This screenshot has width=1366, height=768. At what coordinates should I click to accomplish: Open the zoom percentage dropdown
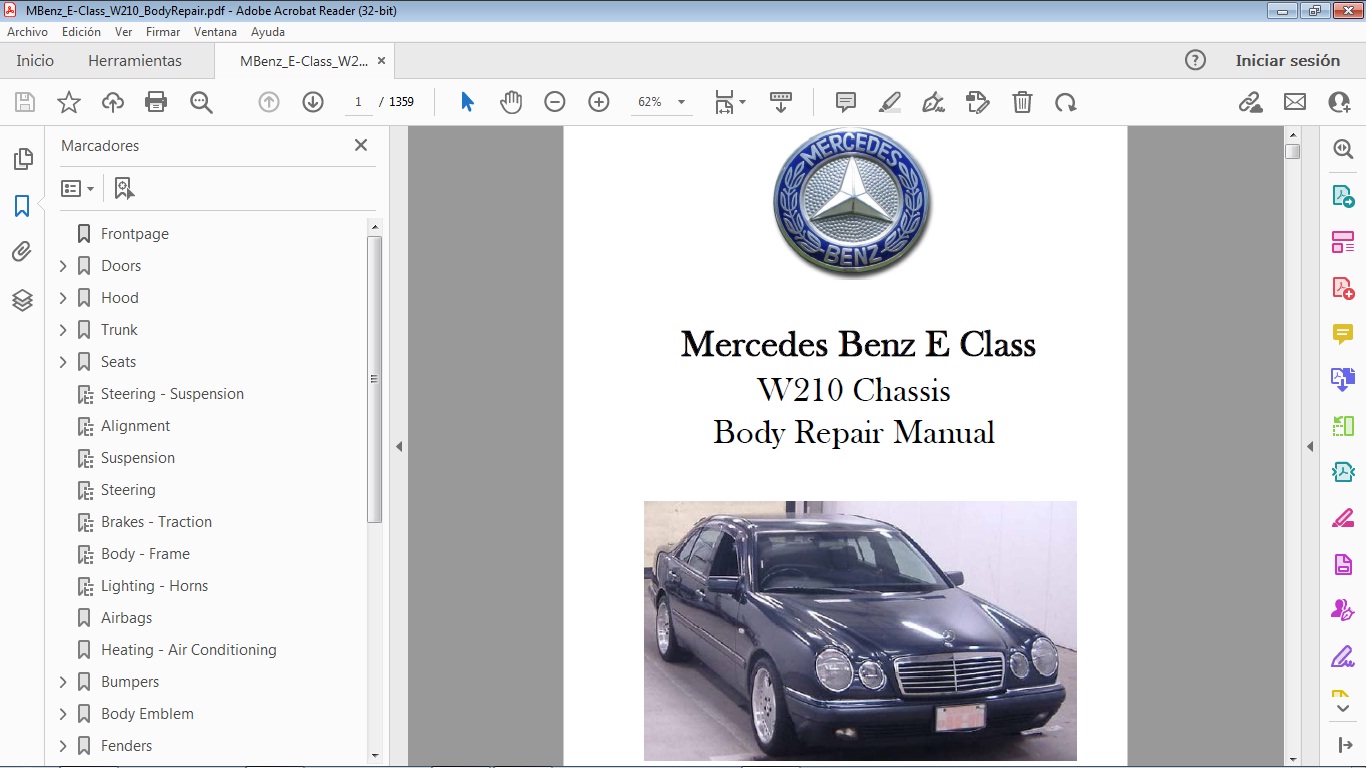click(680, 101)
